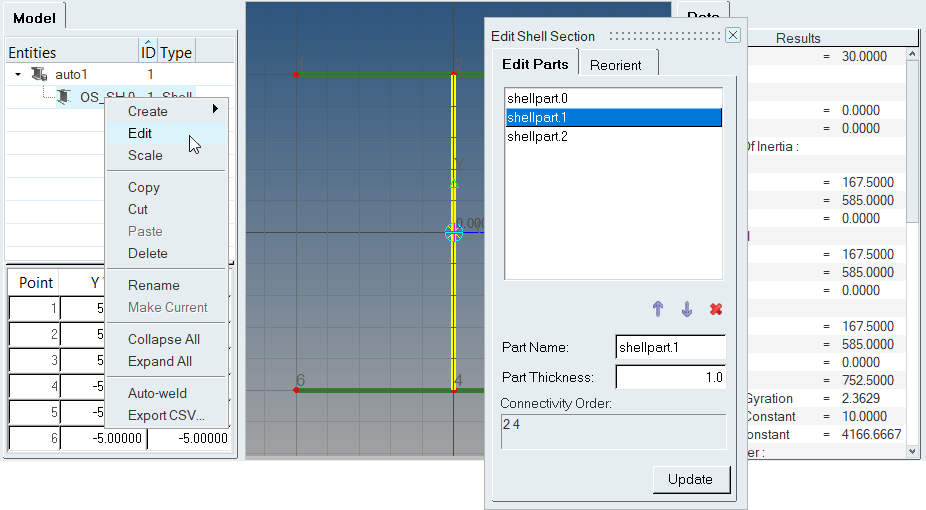Choose Export CSV... from context menu
The height and width of the screenshot is (510, 926).
(165, 415)
